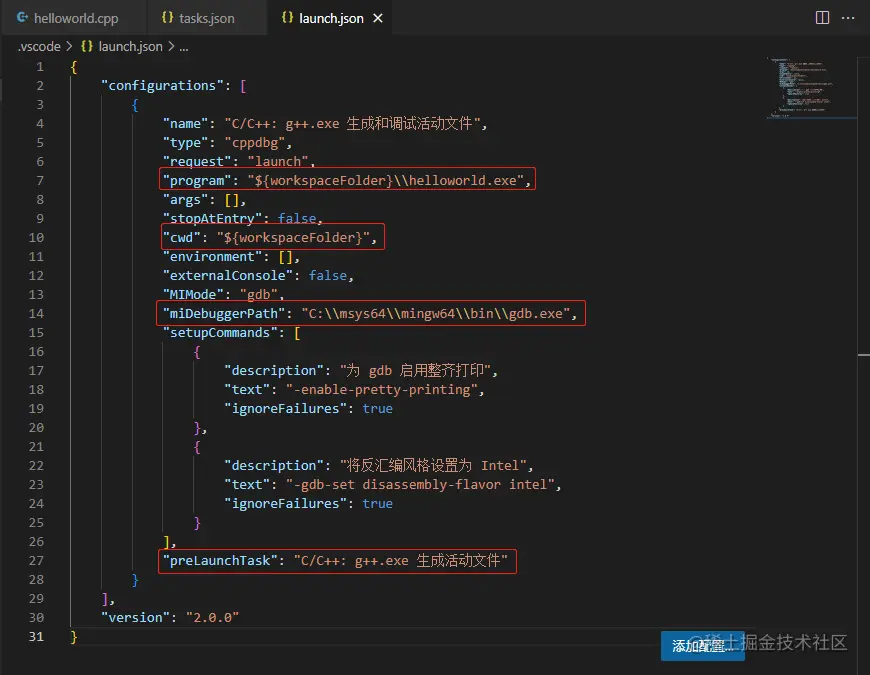Click the stopAtEntry false value
The width and height of the screenshot is (870, 675).
coord(297,219)
